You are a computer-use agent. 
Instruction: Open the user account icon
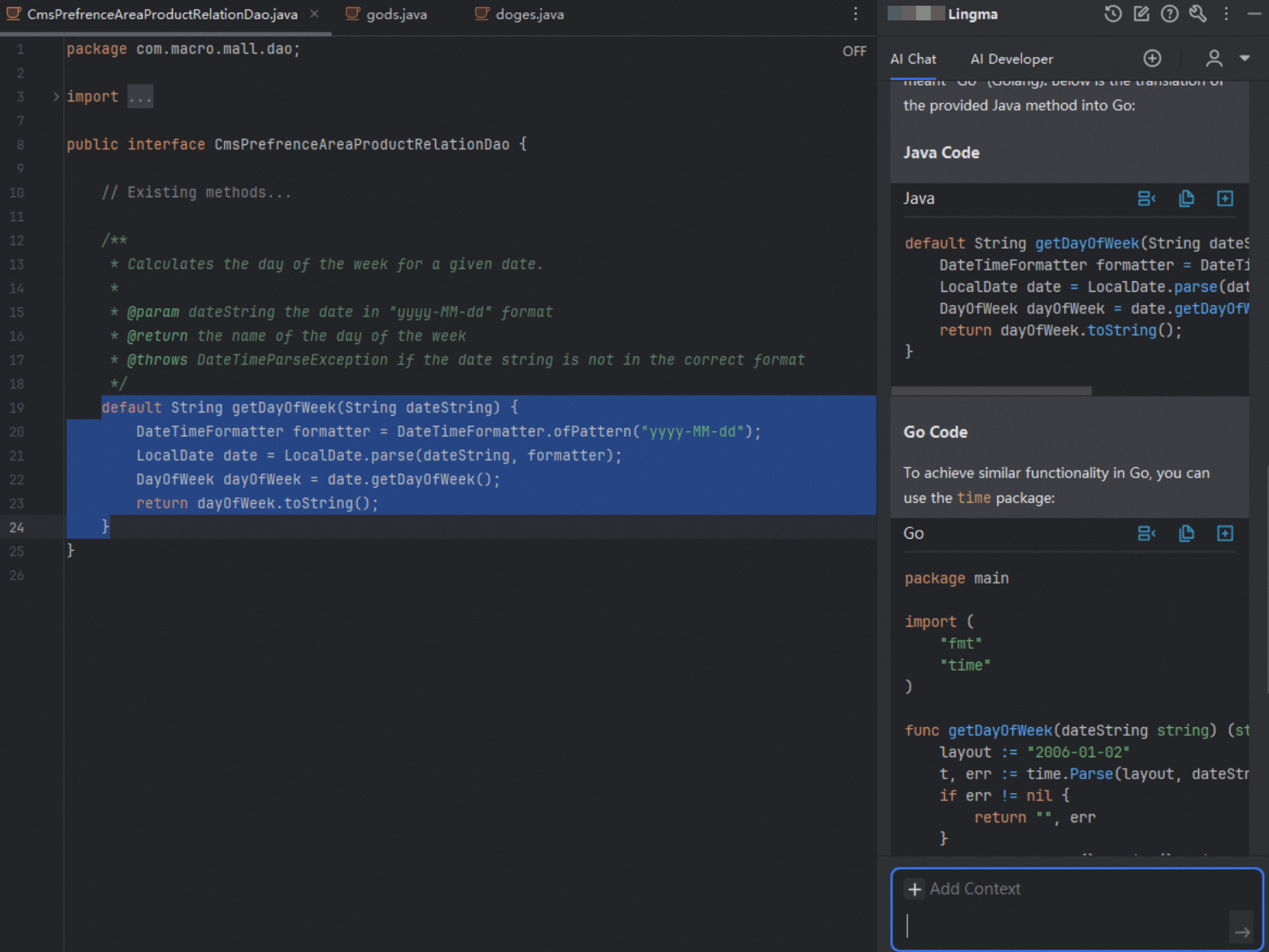(x=1214, y=58)
